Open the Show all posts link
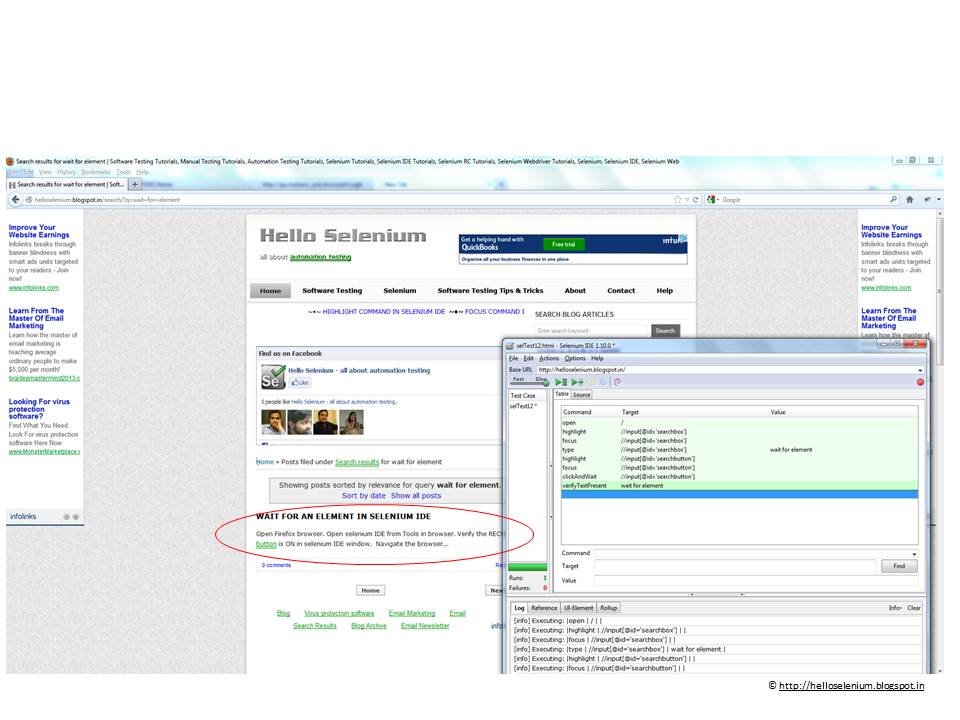The image size is (960, 720). click(x=417, y=495)
